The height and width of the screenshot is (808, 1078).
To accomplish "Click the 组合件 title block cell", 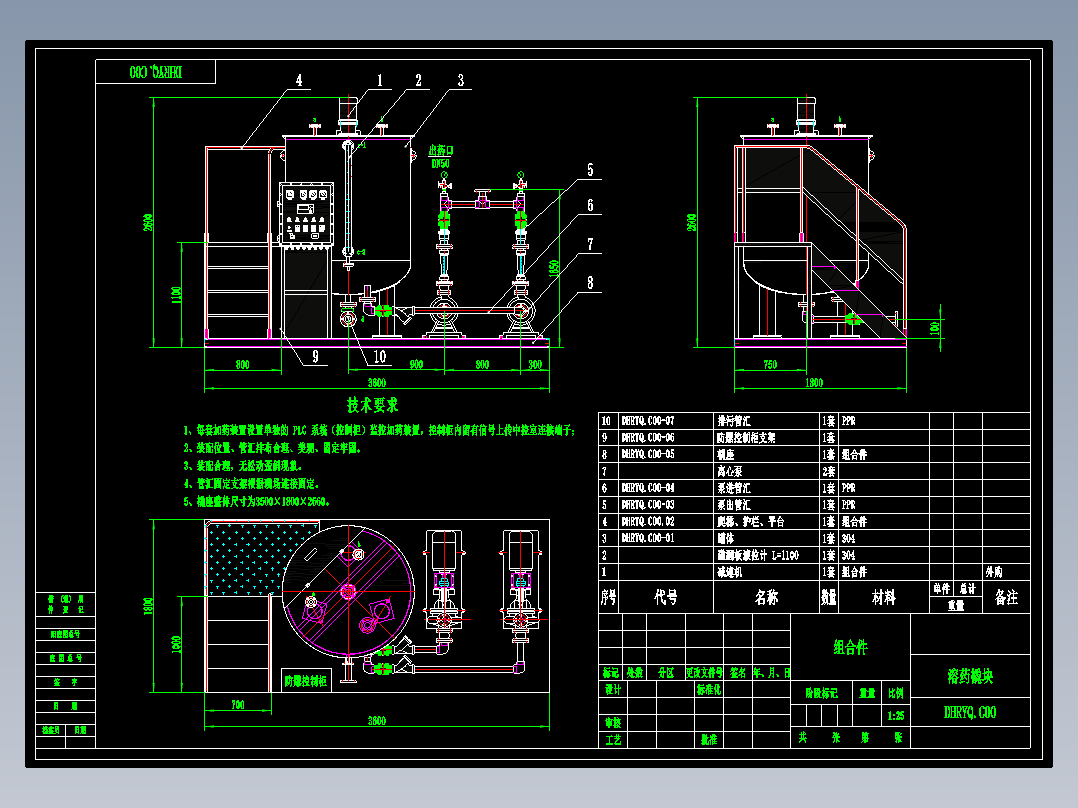I will point(850,647).
